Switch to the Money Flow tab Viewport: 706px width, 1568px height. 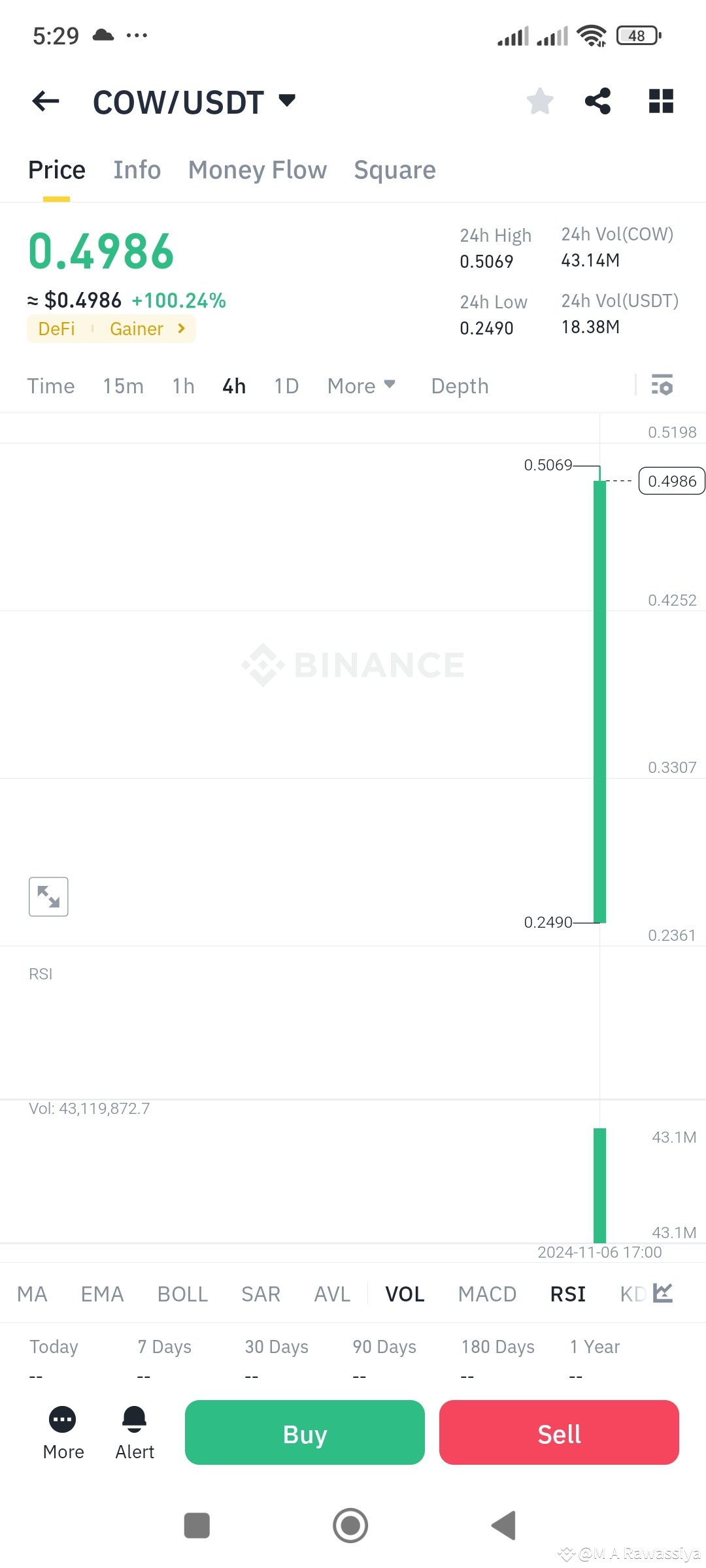point(257,170)
